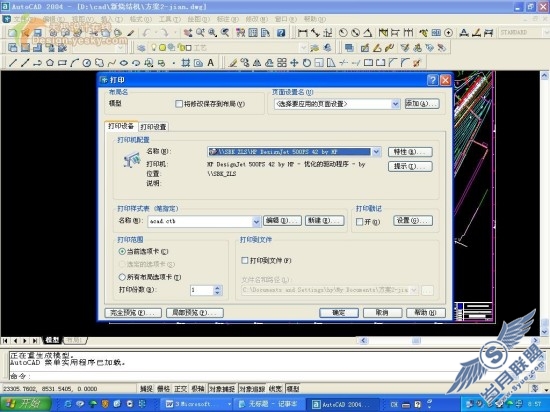Click the Zoom Realtime magnifier icon
The width and height of the screenshot is (550, 412).
point(200,33)
